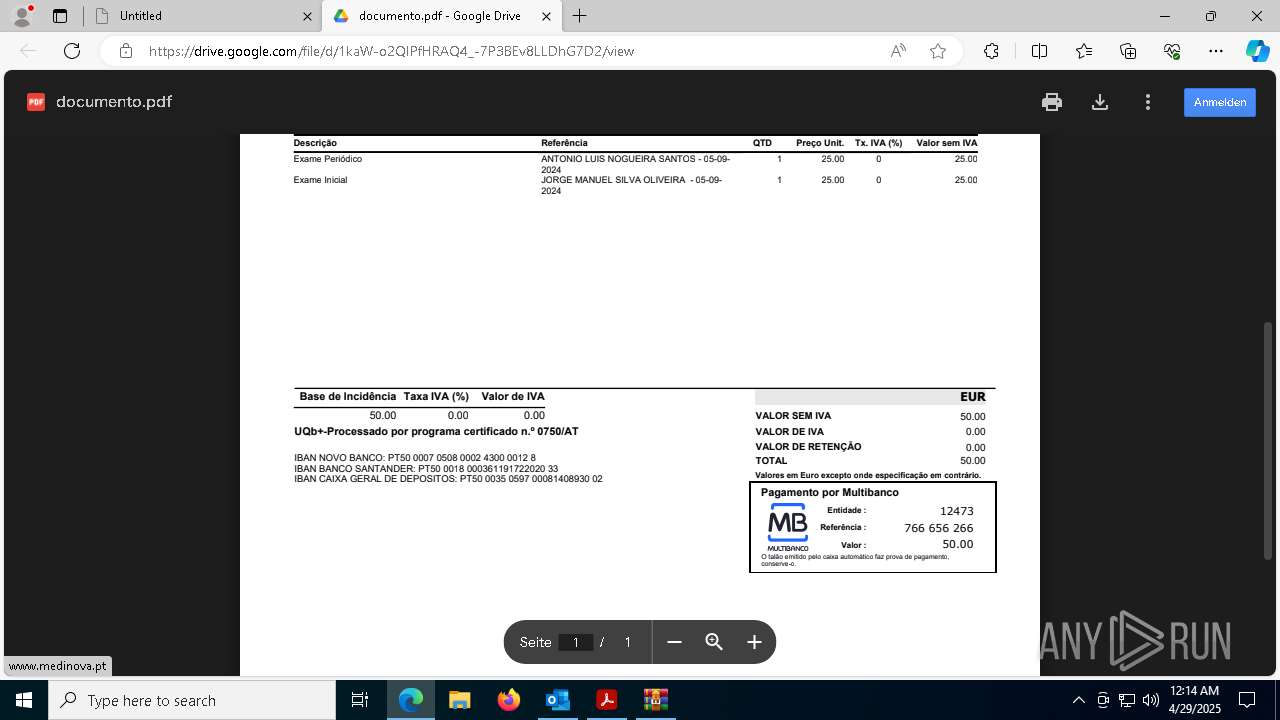This screenshot has width=1280, height=720.
Task: Go back to previous page
Action: [28, 51]
